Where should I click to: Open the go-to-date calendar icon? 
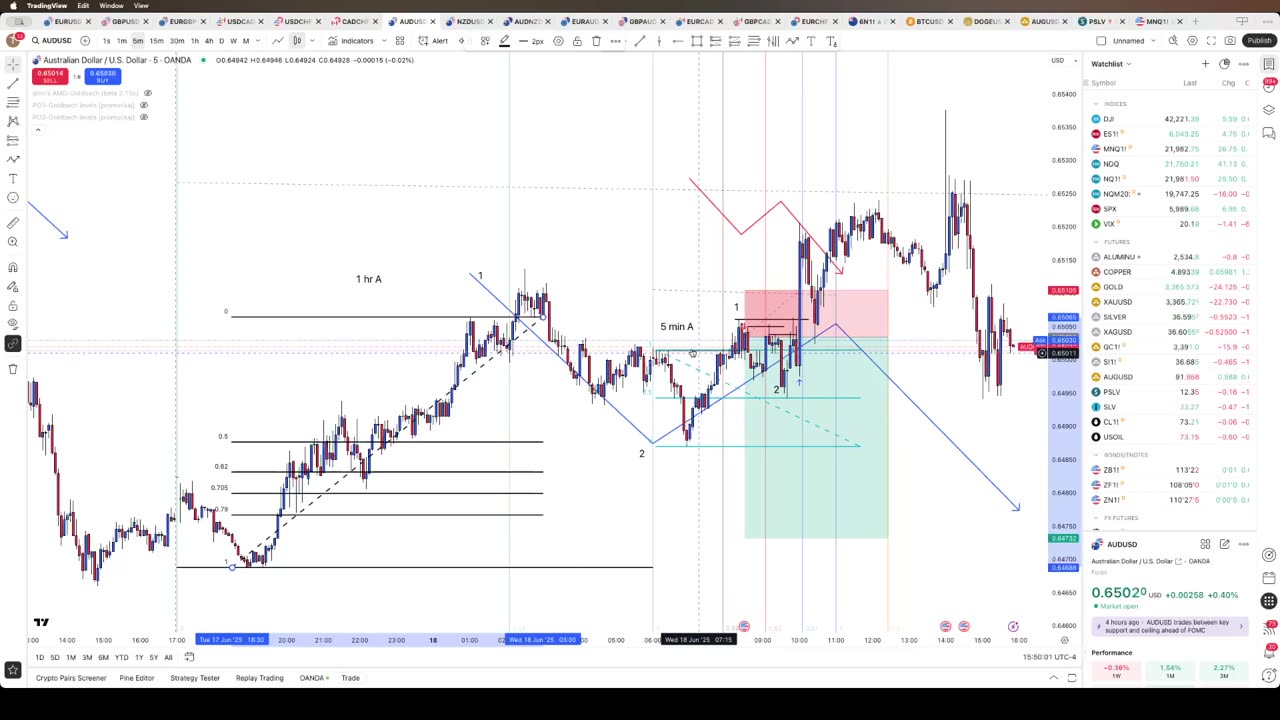[x=189, y=657]
